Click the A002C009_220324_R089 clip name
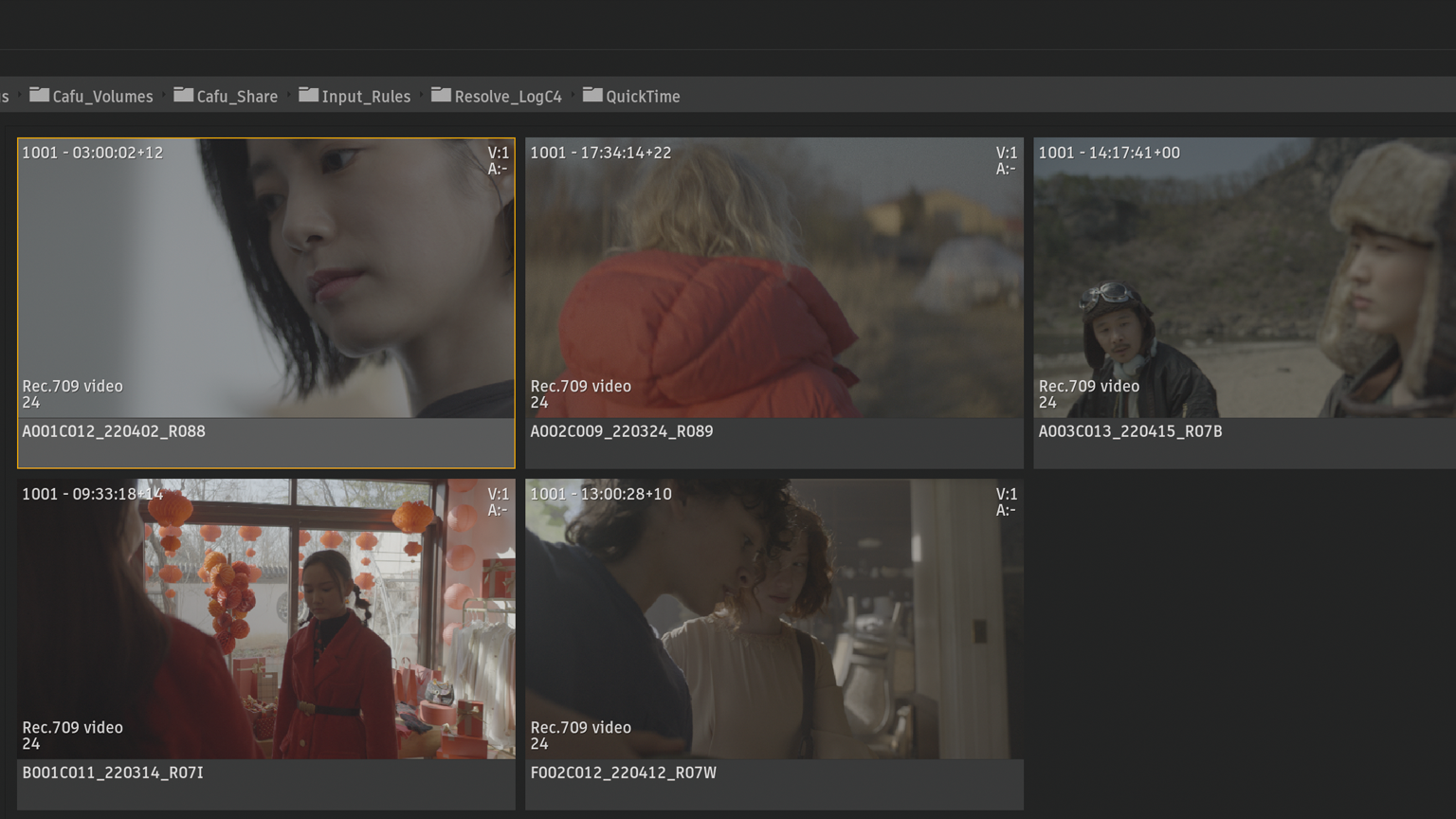The width and height of the screenshot is (1456, 819). [622, 431]
